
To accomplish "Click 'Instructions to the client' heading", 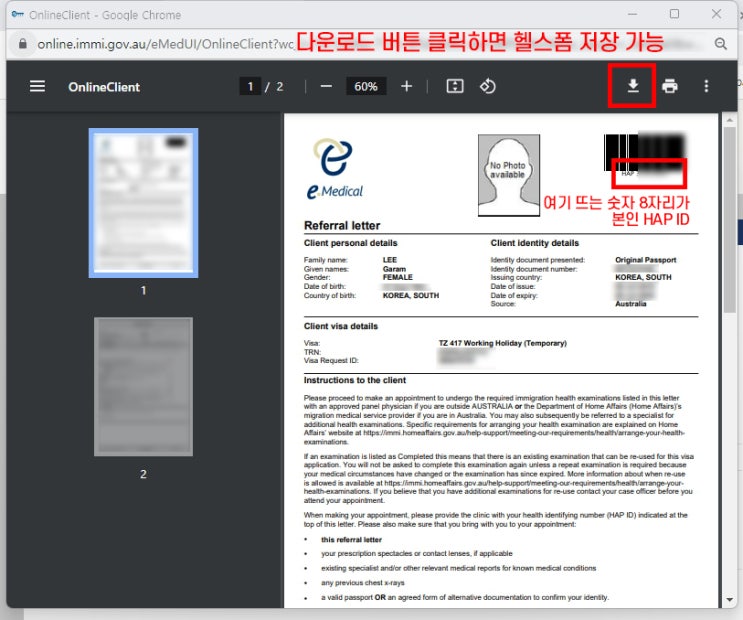I will click(x=354, y=380).
